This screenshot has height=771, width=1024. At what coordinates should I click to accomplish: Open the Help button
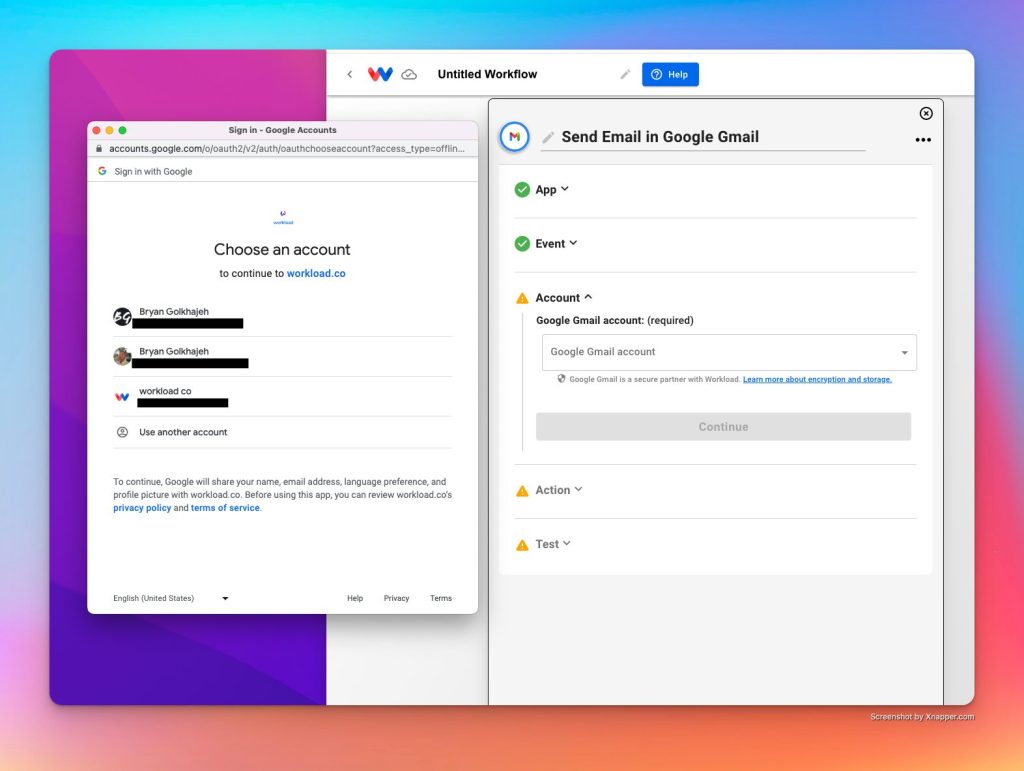(670, 74)
